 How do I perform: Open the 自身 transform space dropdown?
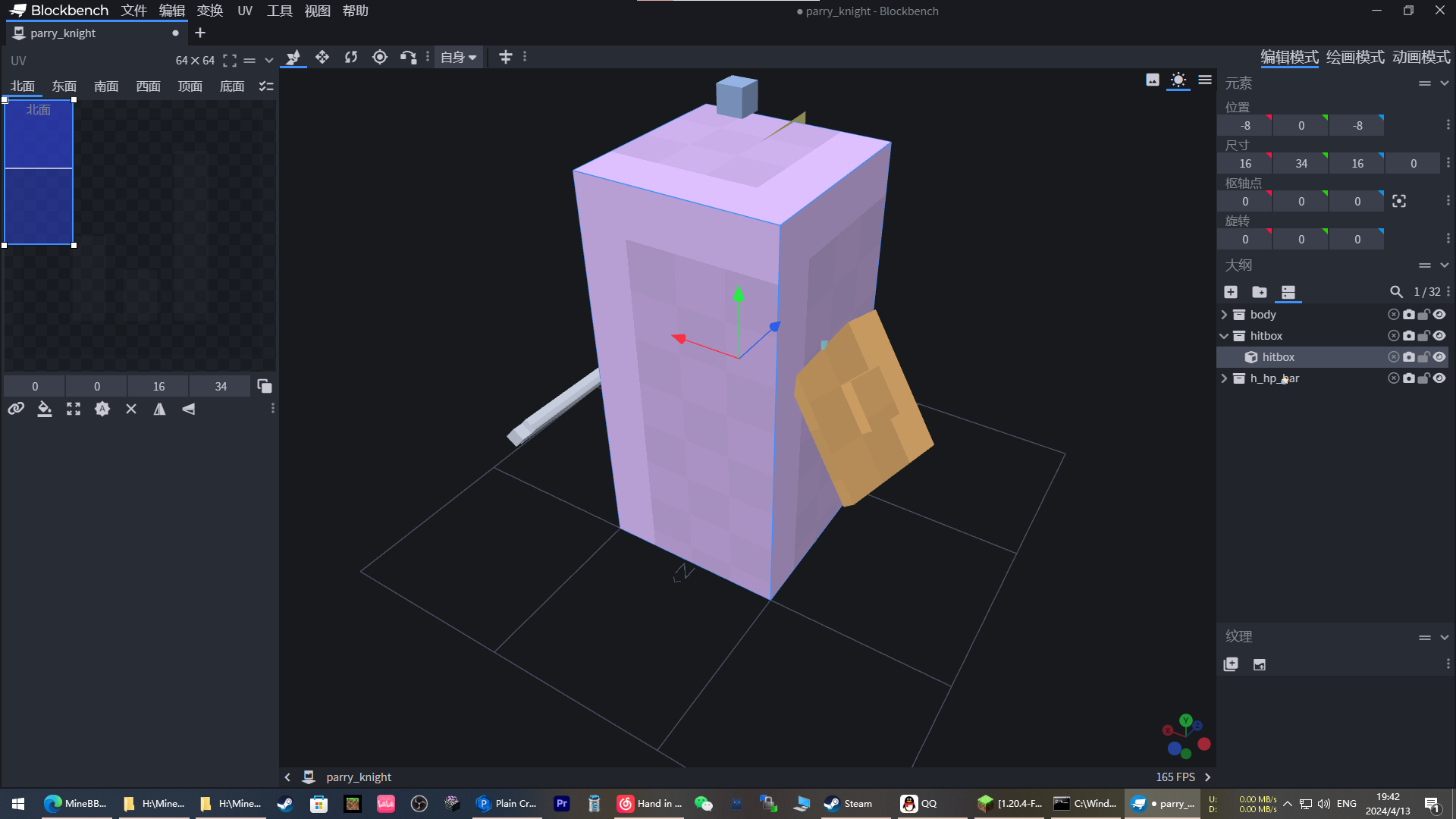(458, 58)
